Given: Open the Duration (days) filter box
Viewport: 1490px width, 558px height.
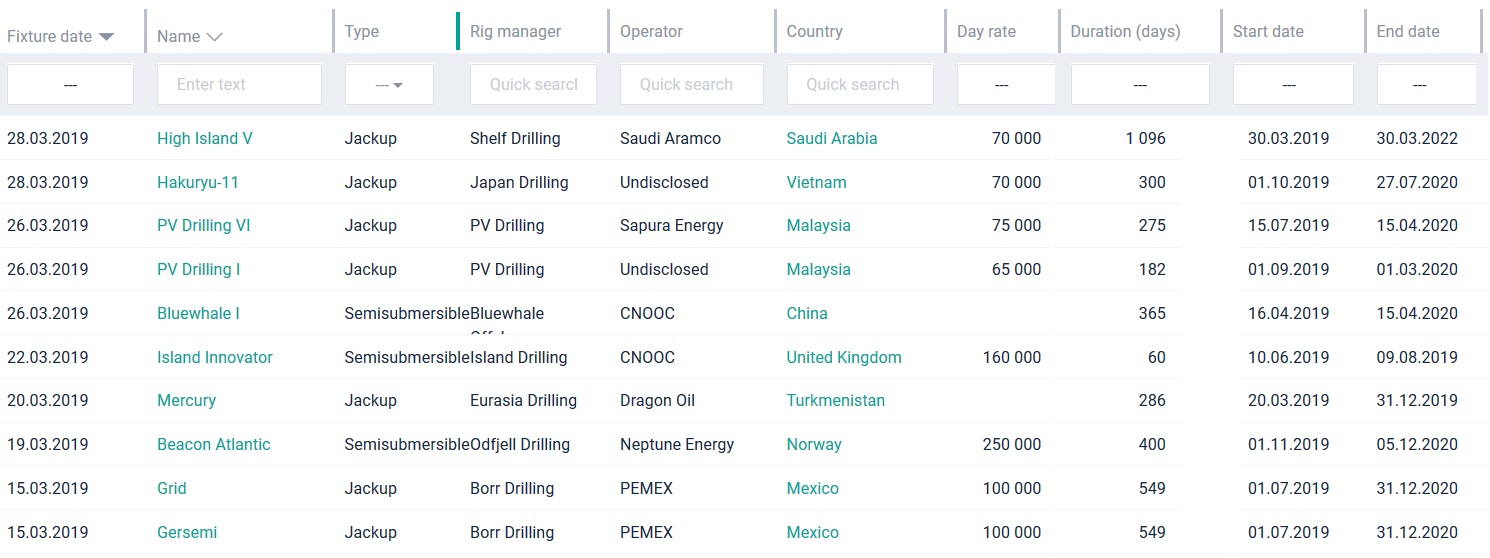Looking at the screenshot, I should (x=1139, y=85).
